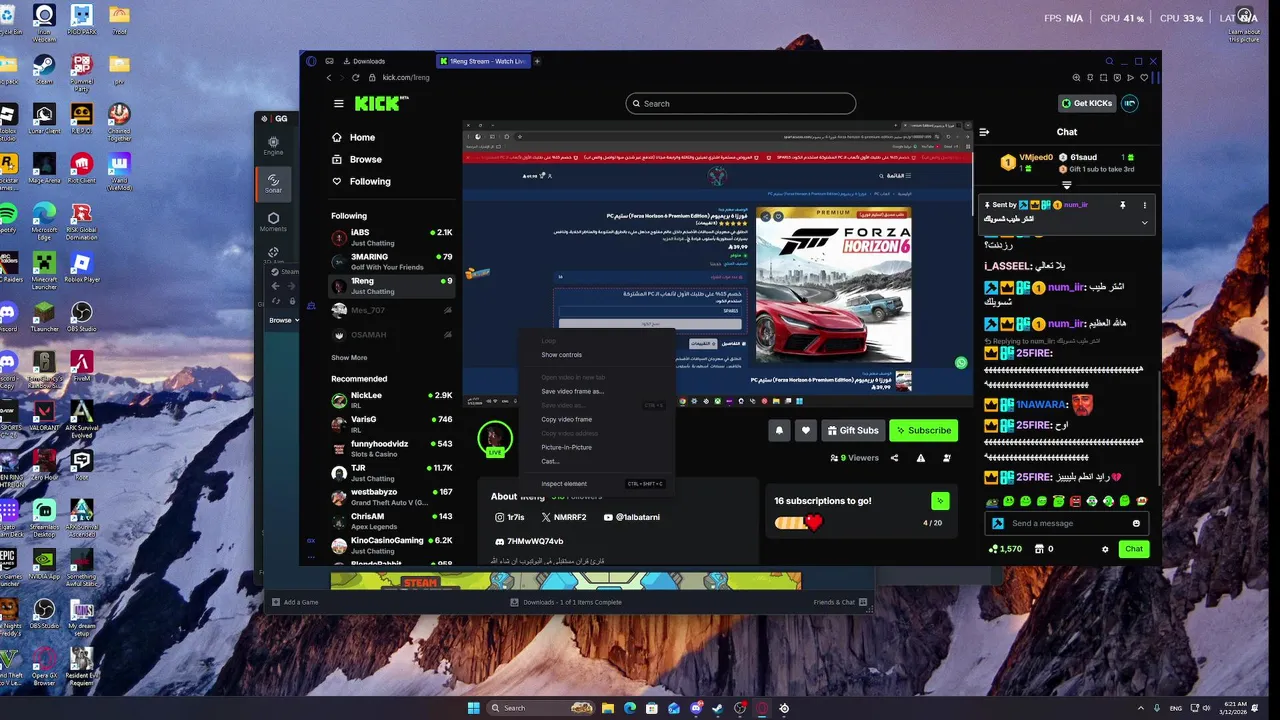Image resolution: width=1280 pixels, height=720 pixels.
Task: Click the share stream icon
Action: 894,458
